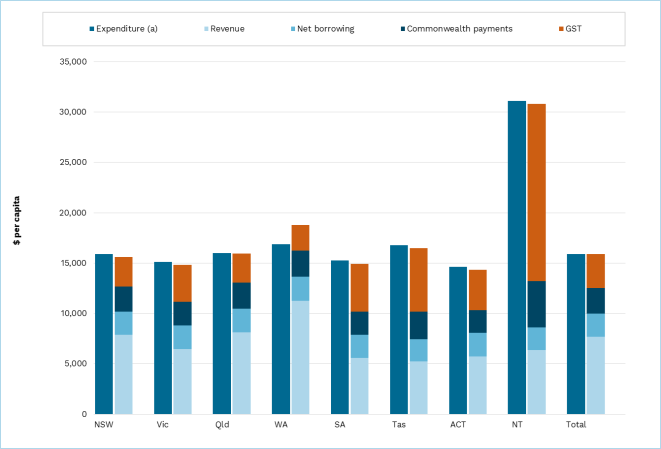The height and width of the screenshot is (449, 661).
Task: Select the Vic expenditure bar
Action: pyautogui.click(x=163, y=338)
